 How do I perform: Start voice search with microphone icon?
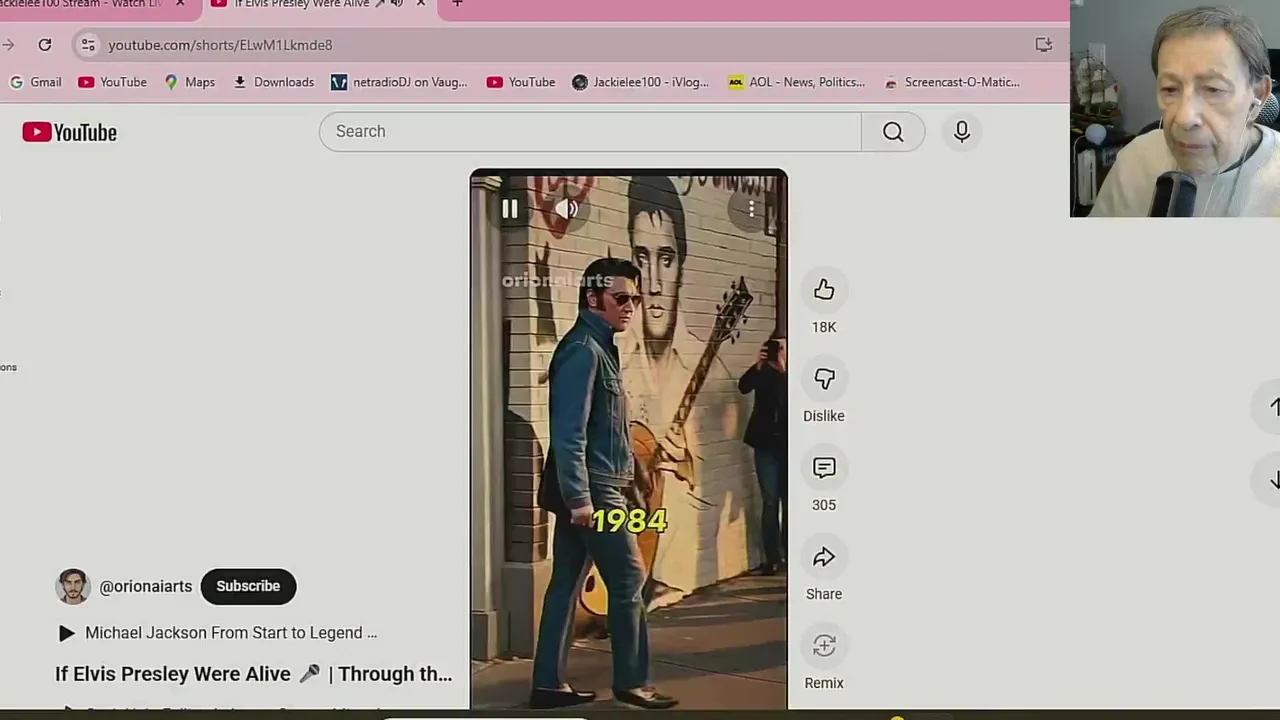[x=962, y=131]
